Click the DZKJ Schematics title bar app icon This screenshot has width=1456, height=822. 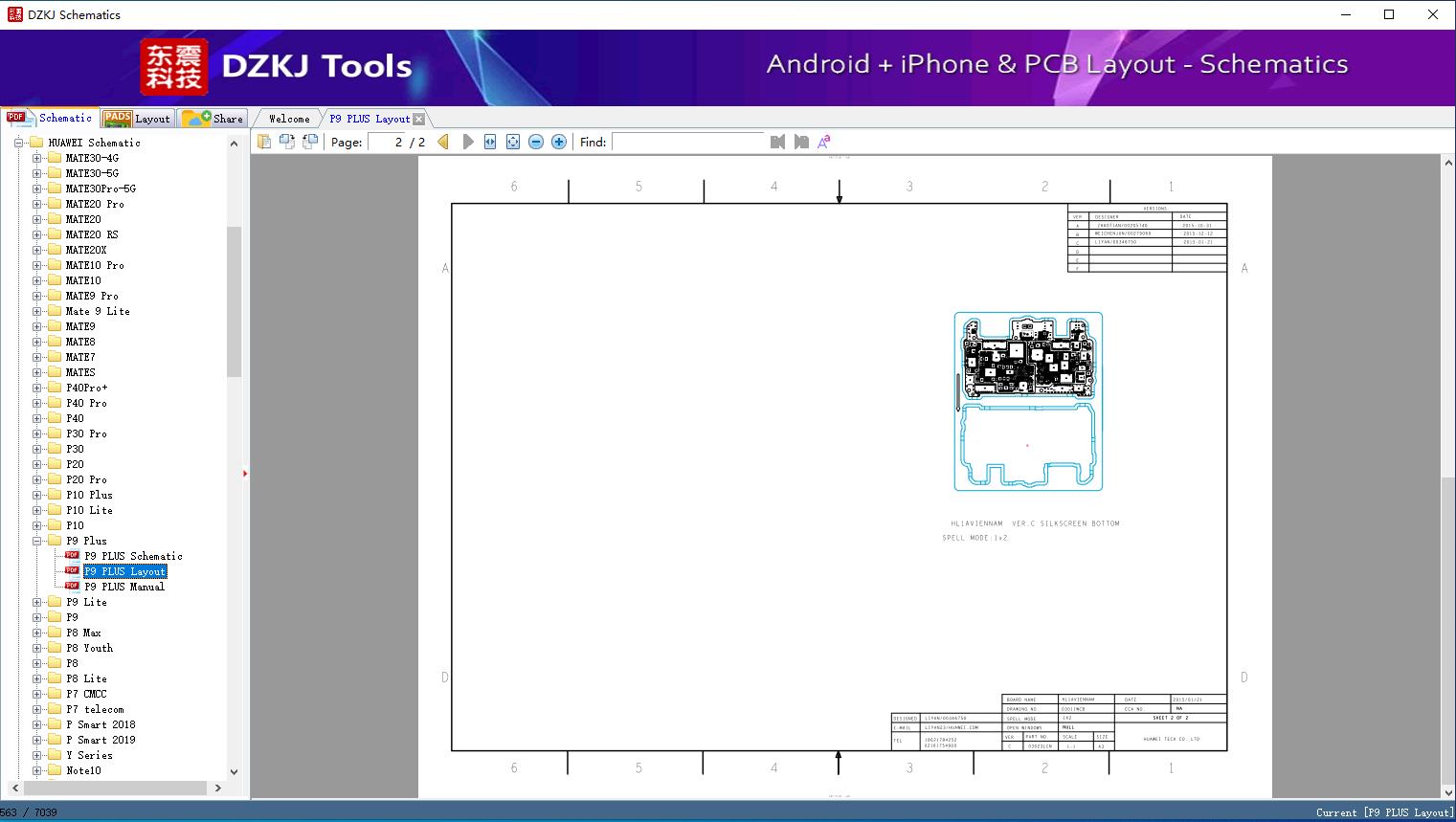(x=14, y=14)
